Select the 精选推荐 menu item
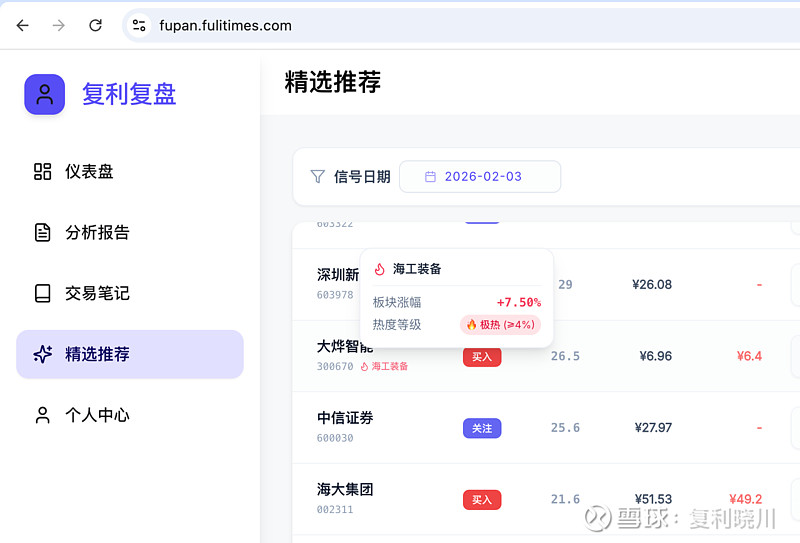This screenshot has width=800, height=543. [130, 354]
